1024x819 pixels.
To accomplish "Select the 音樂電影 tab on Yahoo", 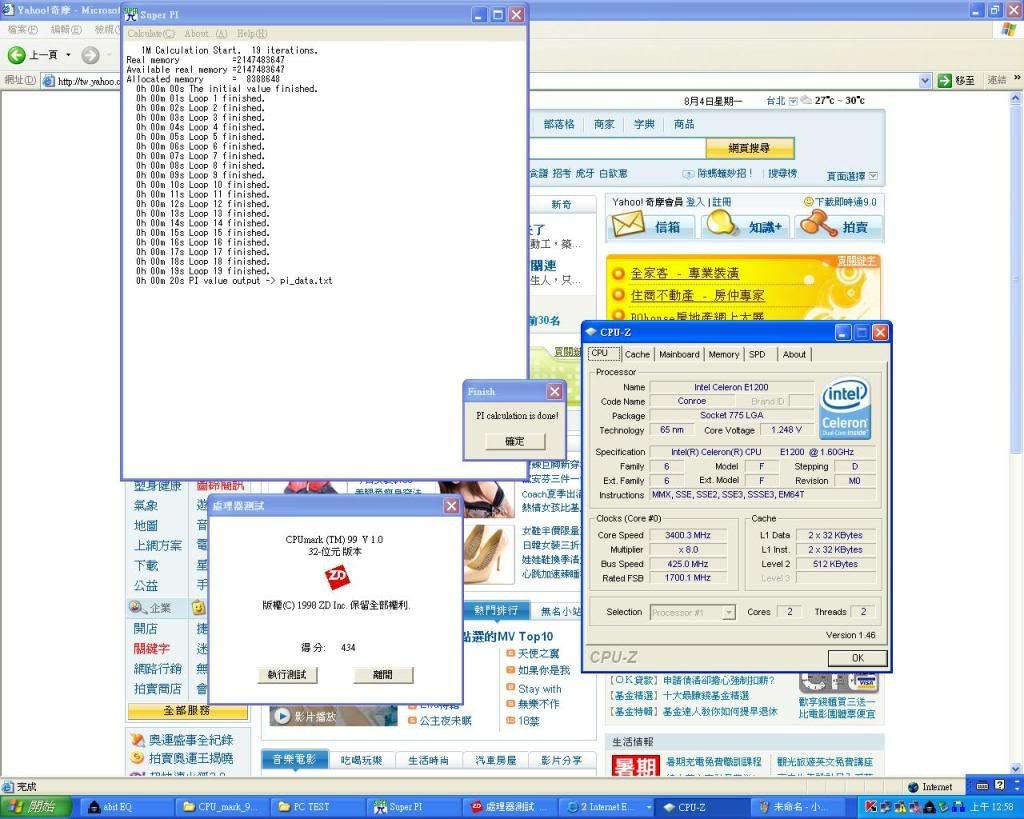I will point(294,760).
